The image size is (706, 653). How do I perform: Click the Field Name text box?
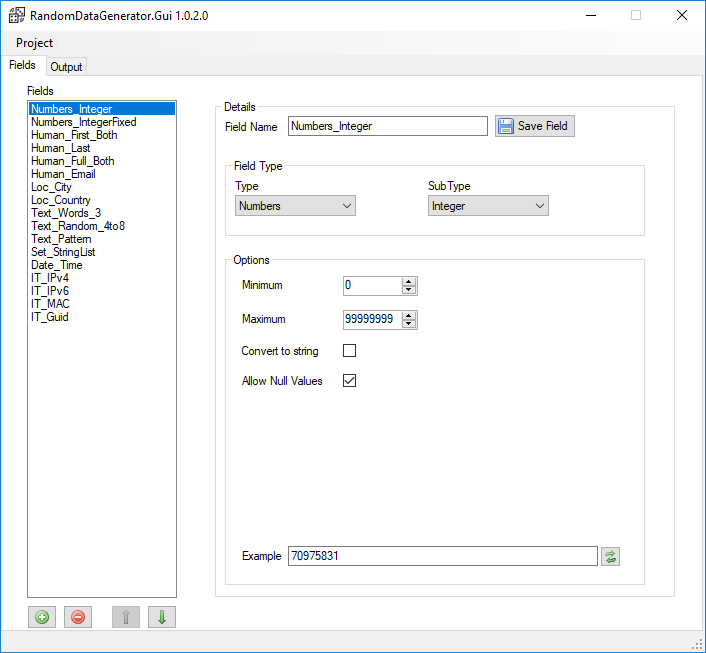pos(388,126)
